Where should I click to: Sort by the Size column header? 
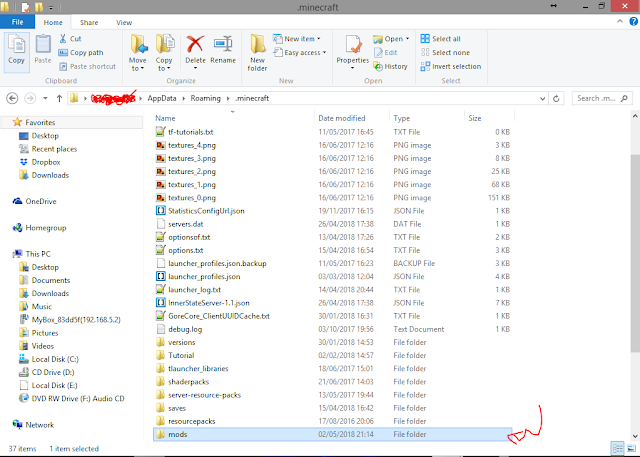[475, 118]
